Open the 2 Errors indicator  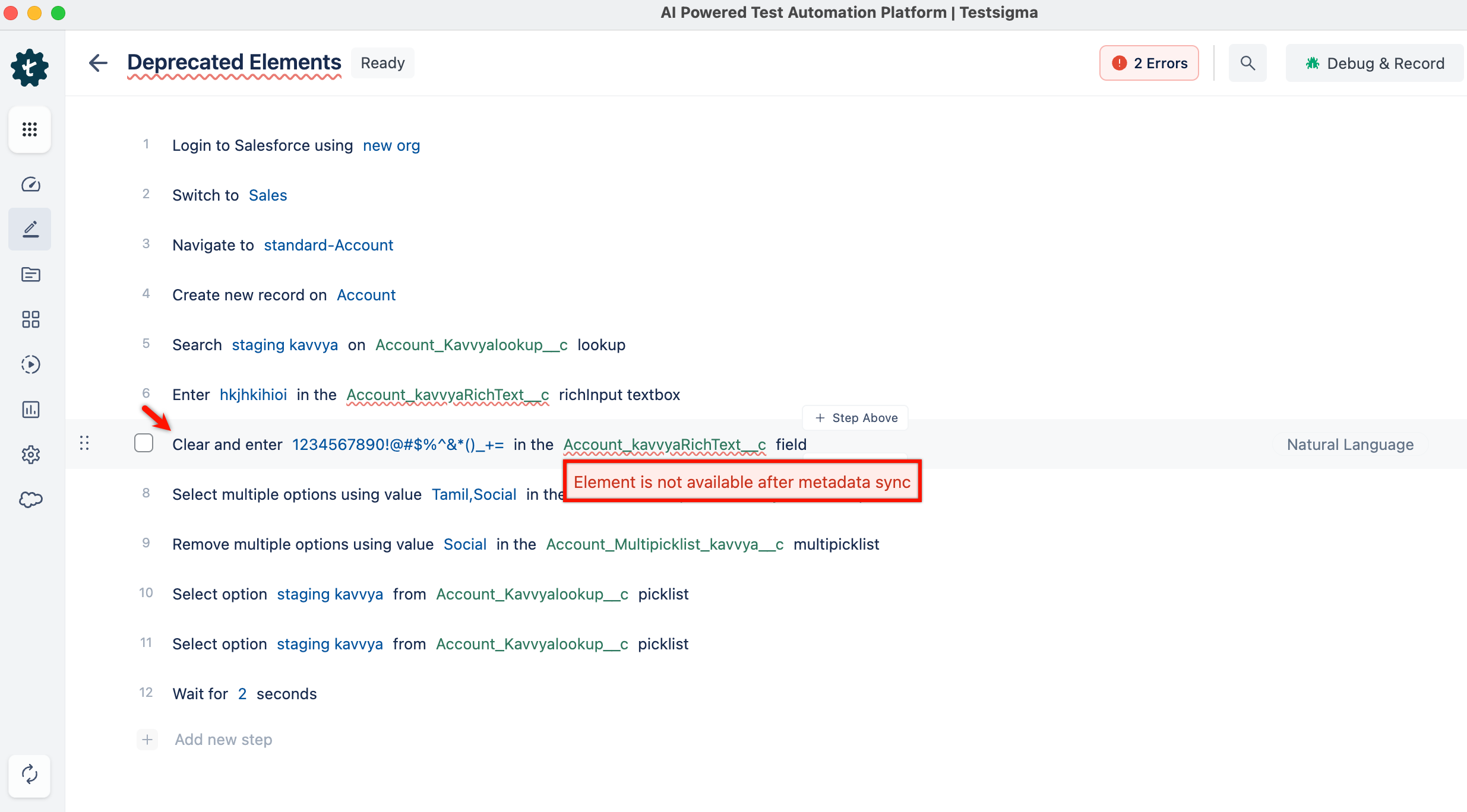click(x=1149, y=63)
